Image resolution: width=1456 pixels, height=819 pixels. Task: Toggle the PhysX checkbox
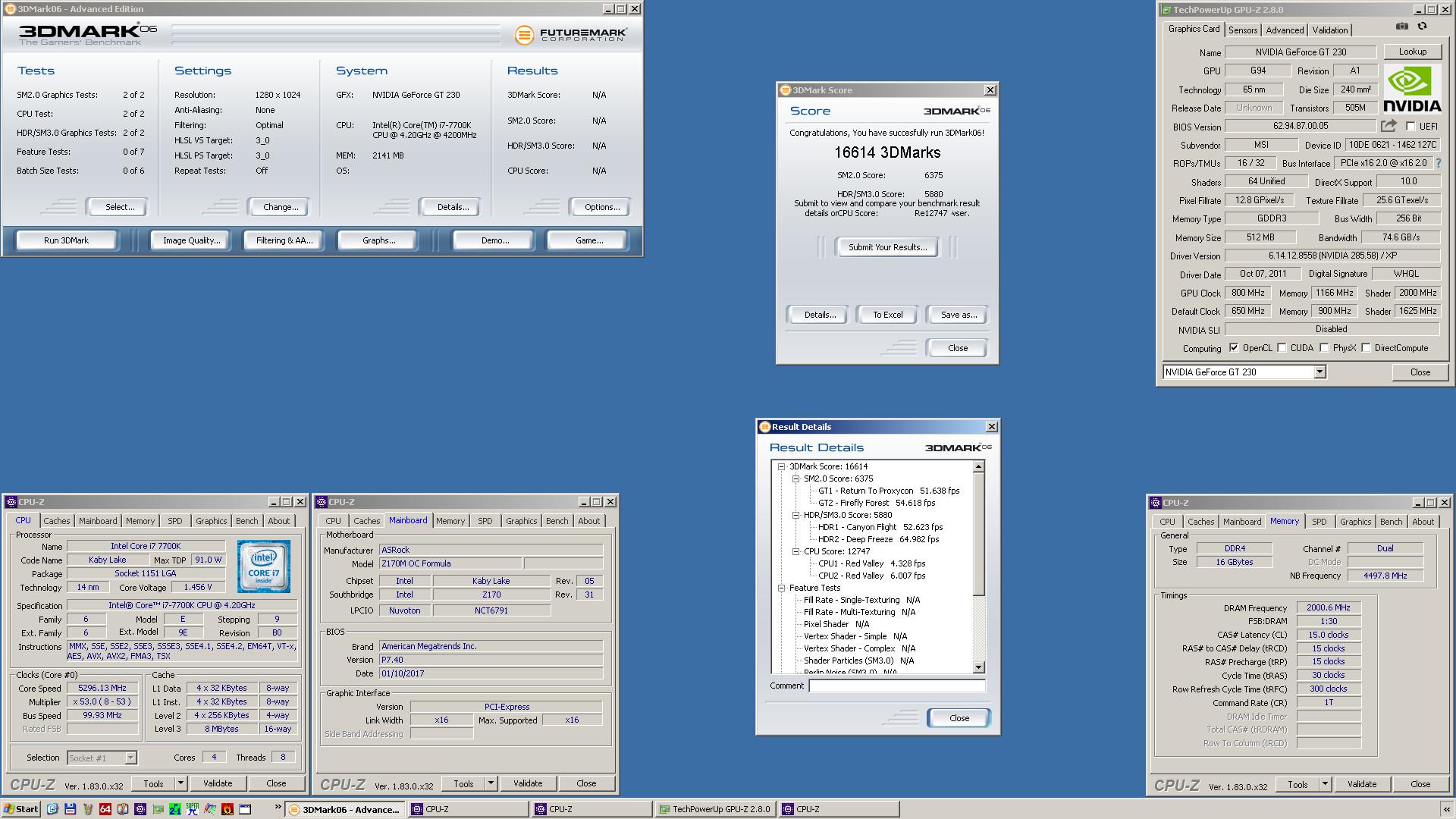point(1324,348)
